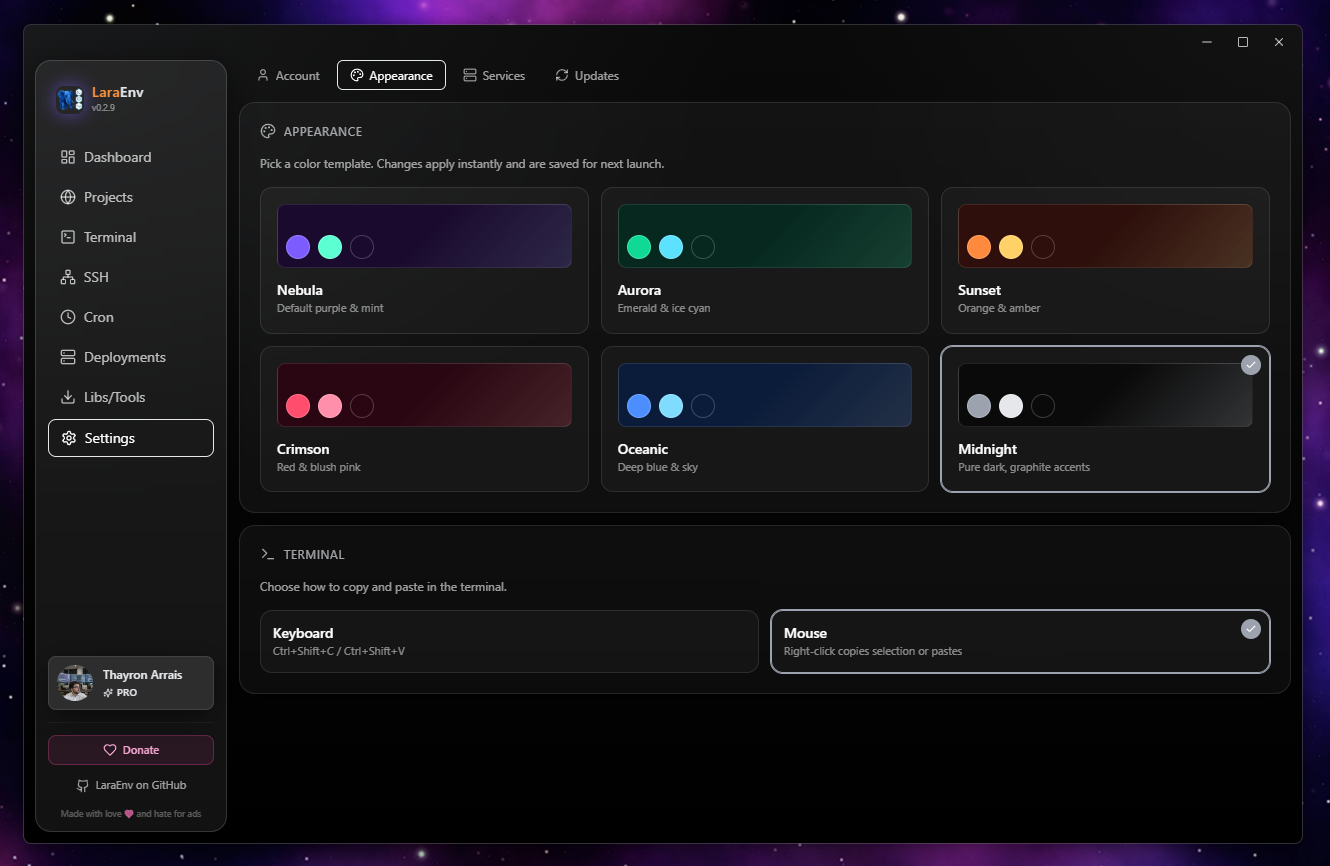
Task: Click the v0.2.9 version label
Action: pos(103,108)
